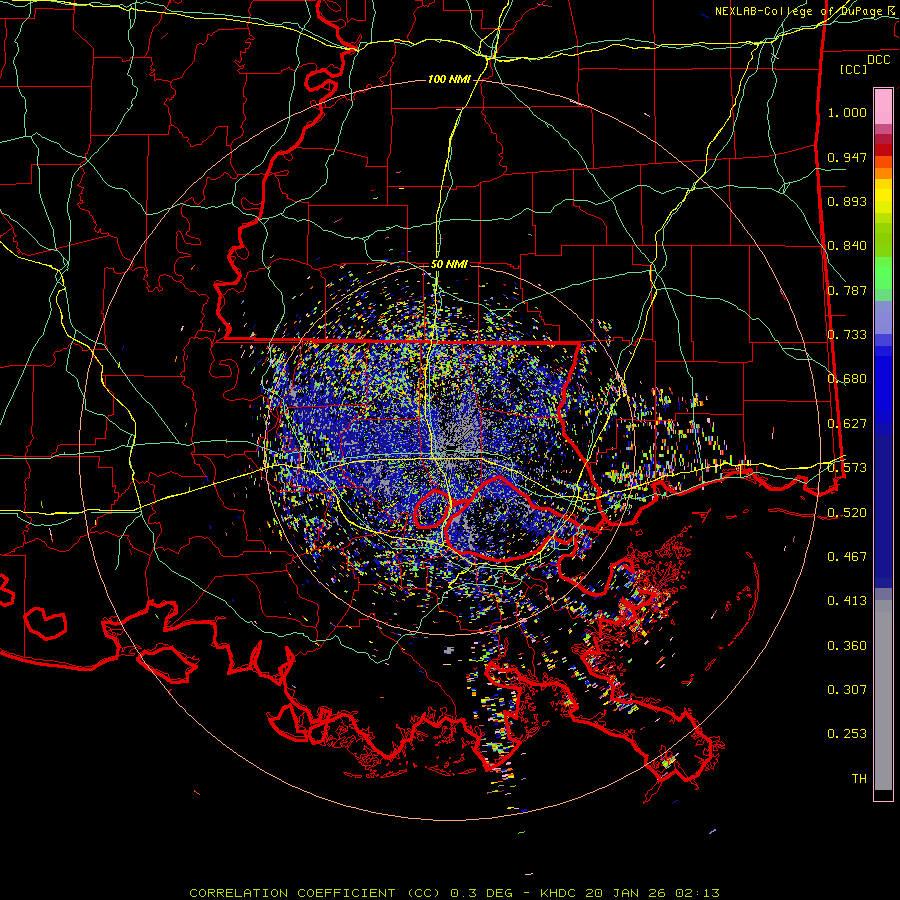Select the 0.573 scale value
The height and width of the screenshot is (900, 900).
coord(847,468)
